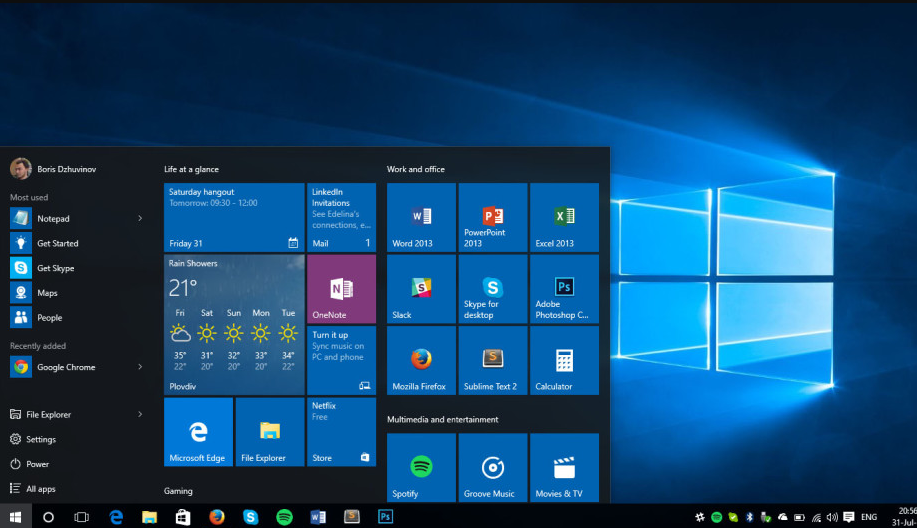Open Spotify from the taskbar
Viewport: 917px width, 528px height.
pos(284,517)
